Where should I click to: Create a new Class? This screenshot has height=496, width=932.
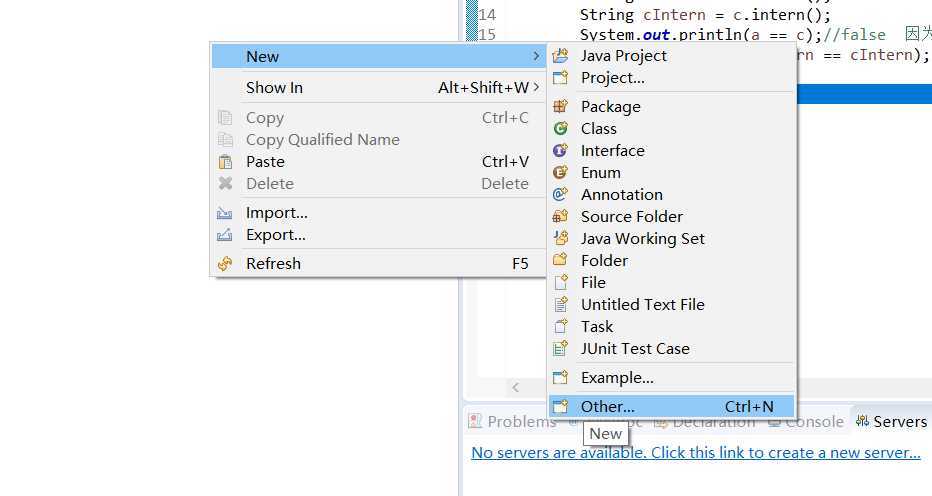tap(672, 128)
